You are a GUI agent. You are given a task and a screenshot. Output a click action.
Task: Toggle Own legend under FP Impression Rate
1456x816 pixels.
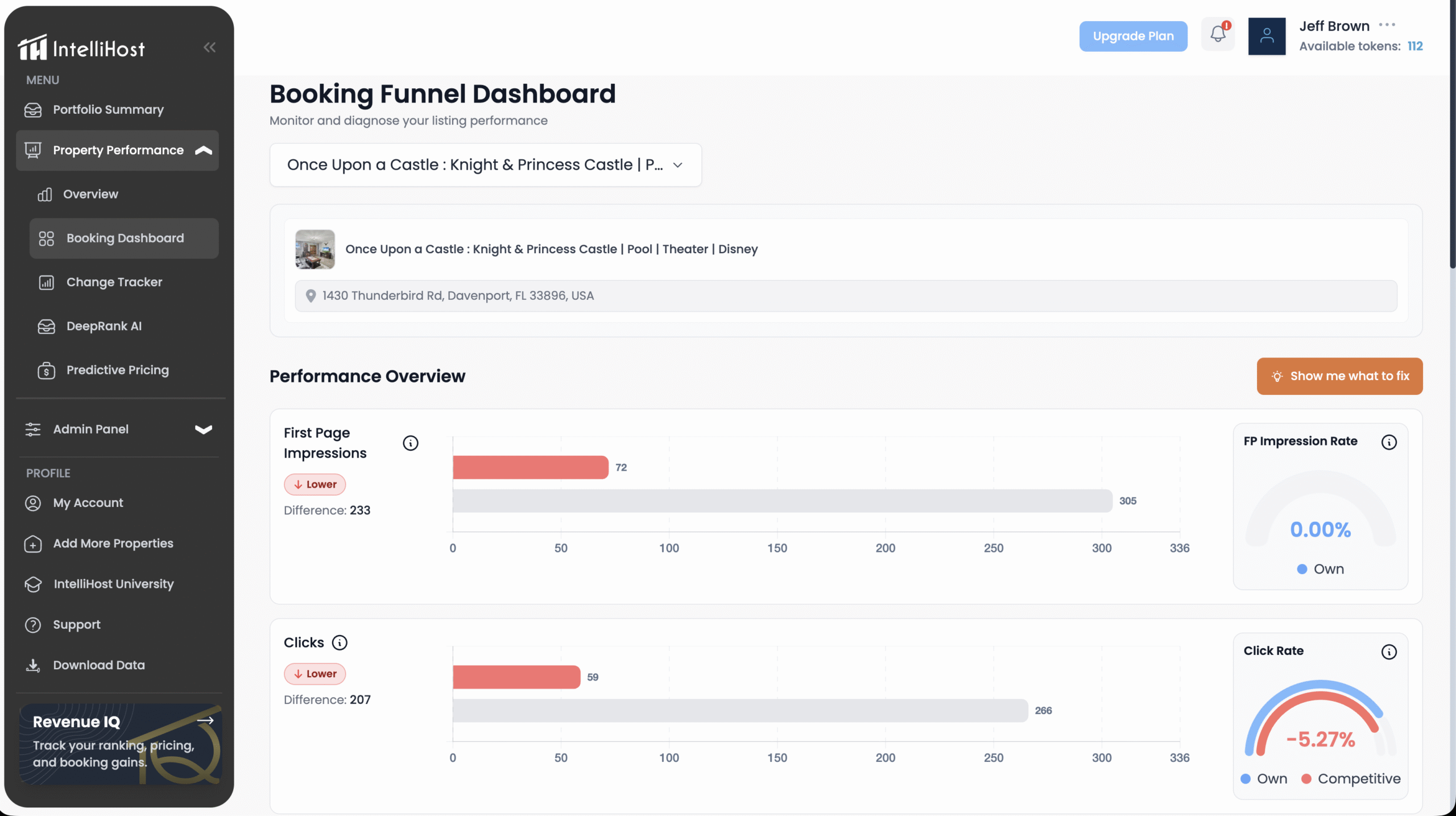pyautogui.click(x=1320, y=569)
